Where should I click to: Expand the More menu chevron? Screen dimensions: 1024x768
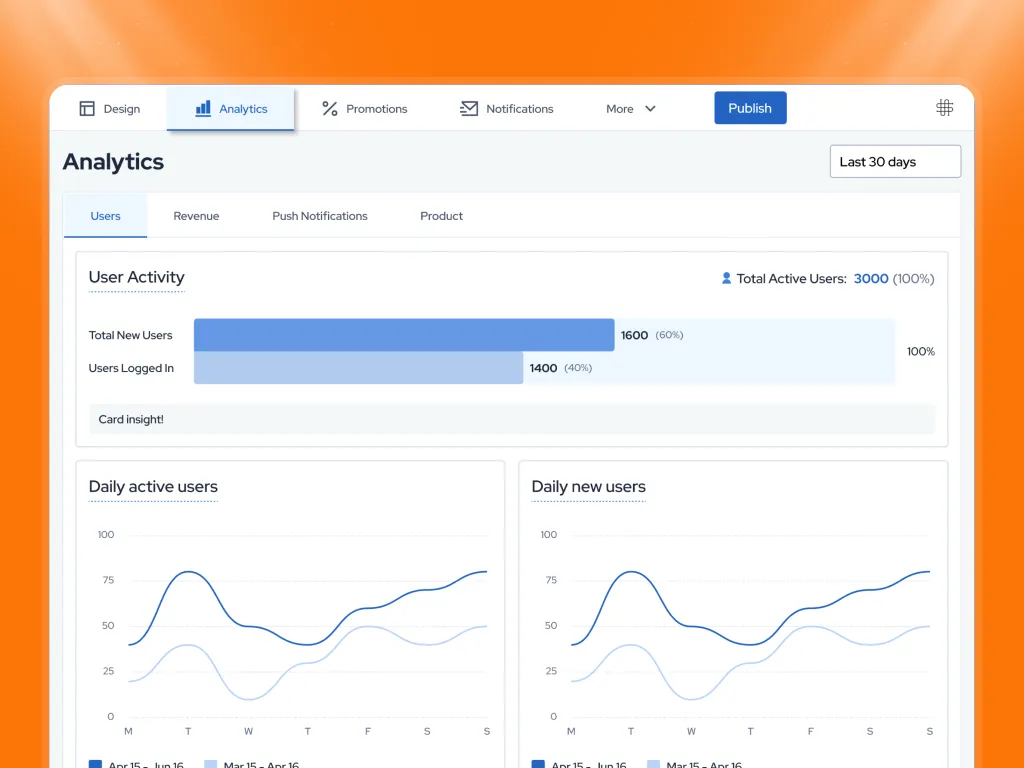(x=650, y=108)
